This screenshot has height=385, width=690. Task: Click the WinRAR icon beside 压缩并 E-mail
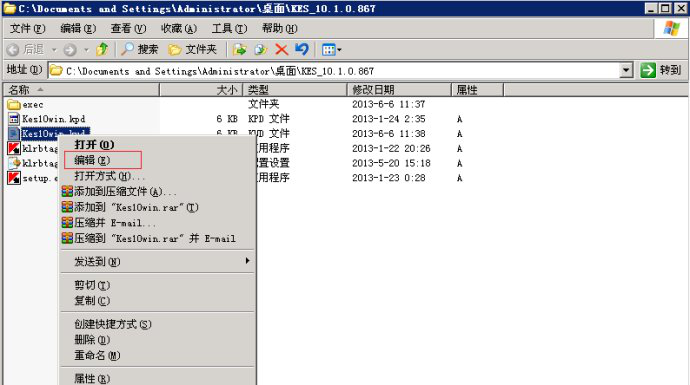(67, 223)
